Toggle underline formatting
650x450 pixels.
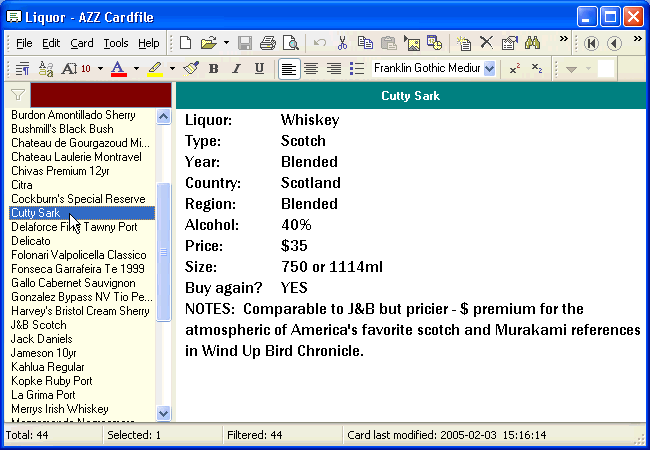point(259,68)
